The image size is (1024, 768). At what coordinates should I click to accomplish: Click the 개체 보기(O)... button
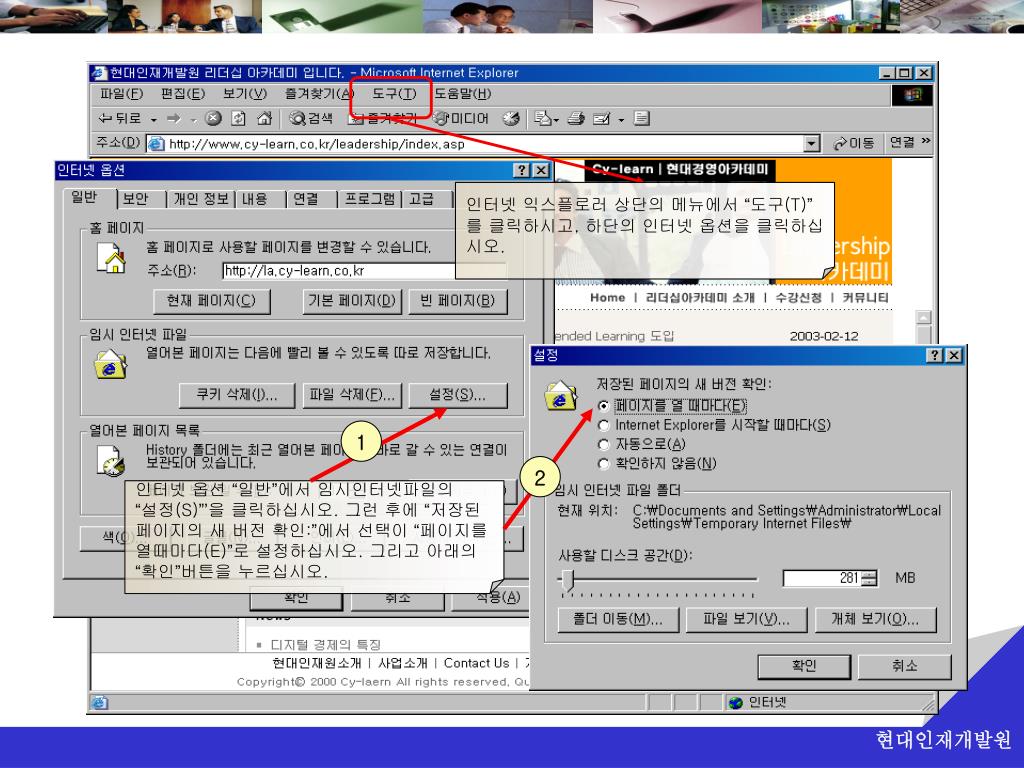click(875, 620)
